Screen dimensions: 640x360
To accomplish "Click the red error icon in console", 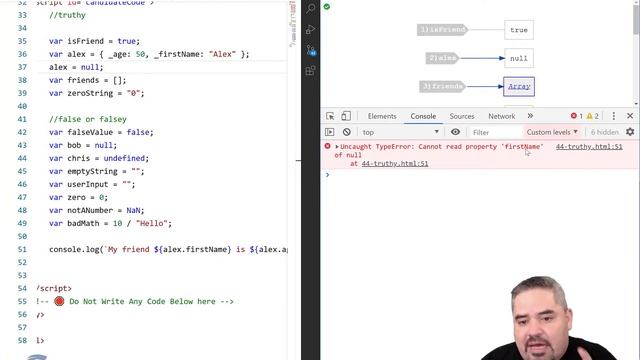I will [x=327, y=146].
